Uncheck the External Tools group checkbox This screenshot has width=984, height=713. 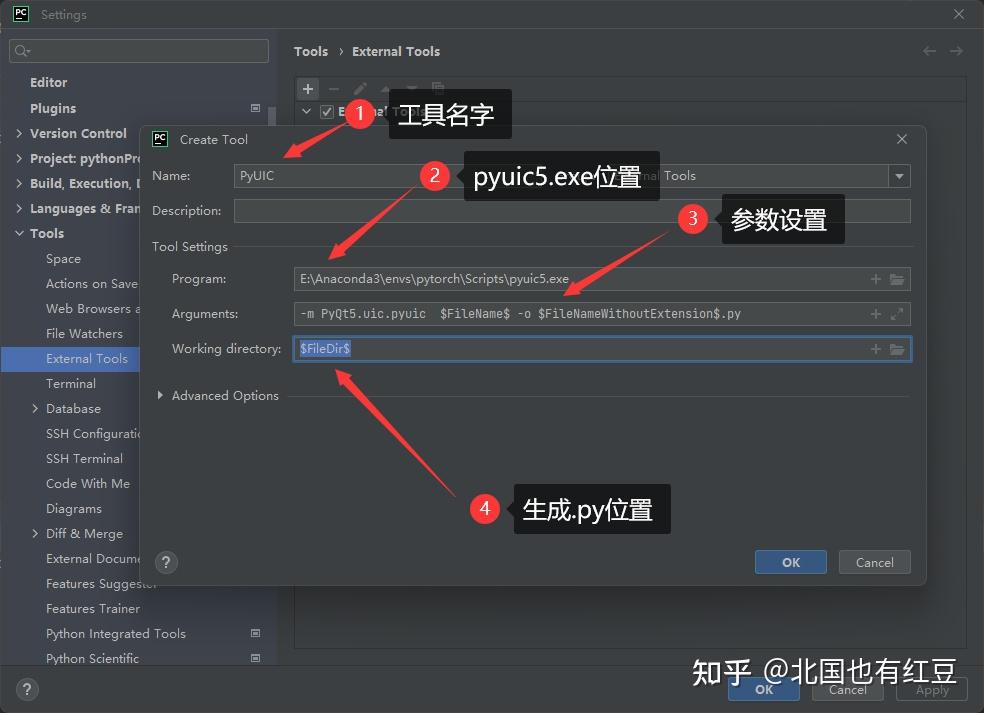pyautogui.click(x=326, y=111)
